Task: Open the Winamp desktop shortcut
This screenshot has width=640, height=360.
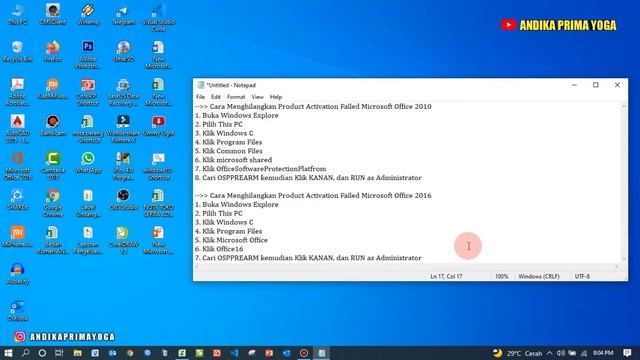Action: click(88, 14)
